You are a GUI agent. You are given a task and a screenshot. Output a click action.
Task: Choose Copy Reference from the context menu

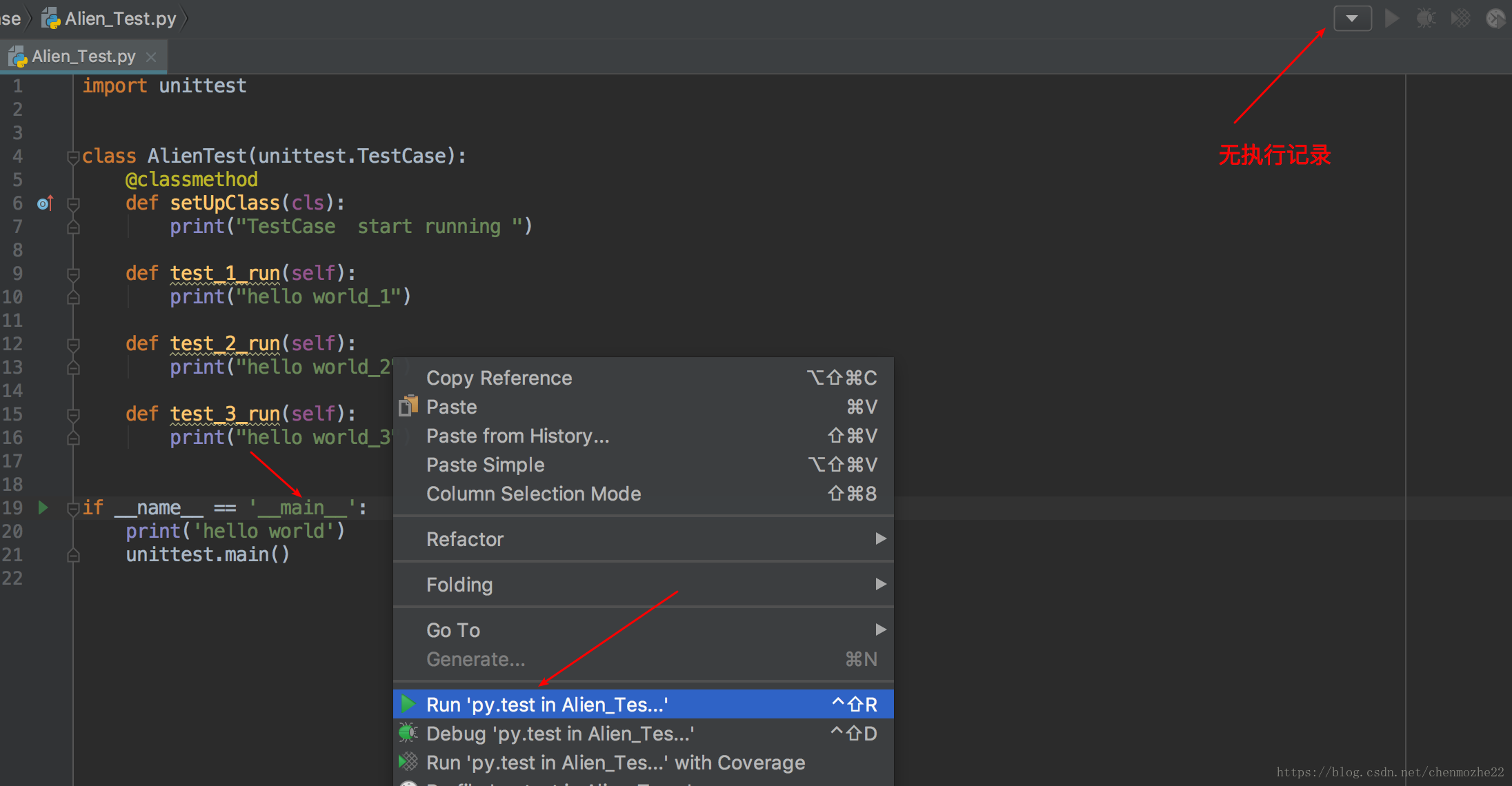pyautogui.click(x=499, y=378)
